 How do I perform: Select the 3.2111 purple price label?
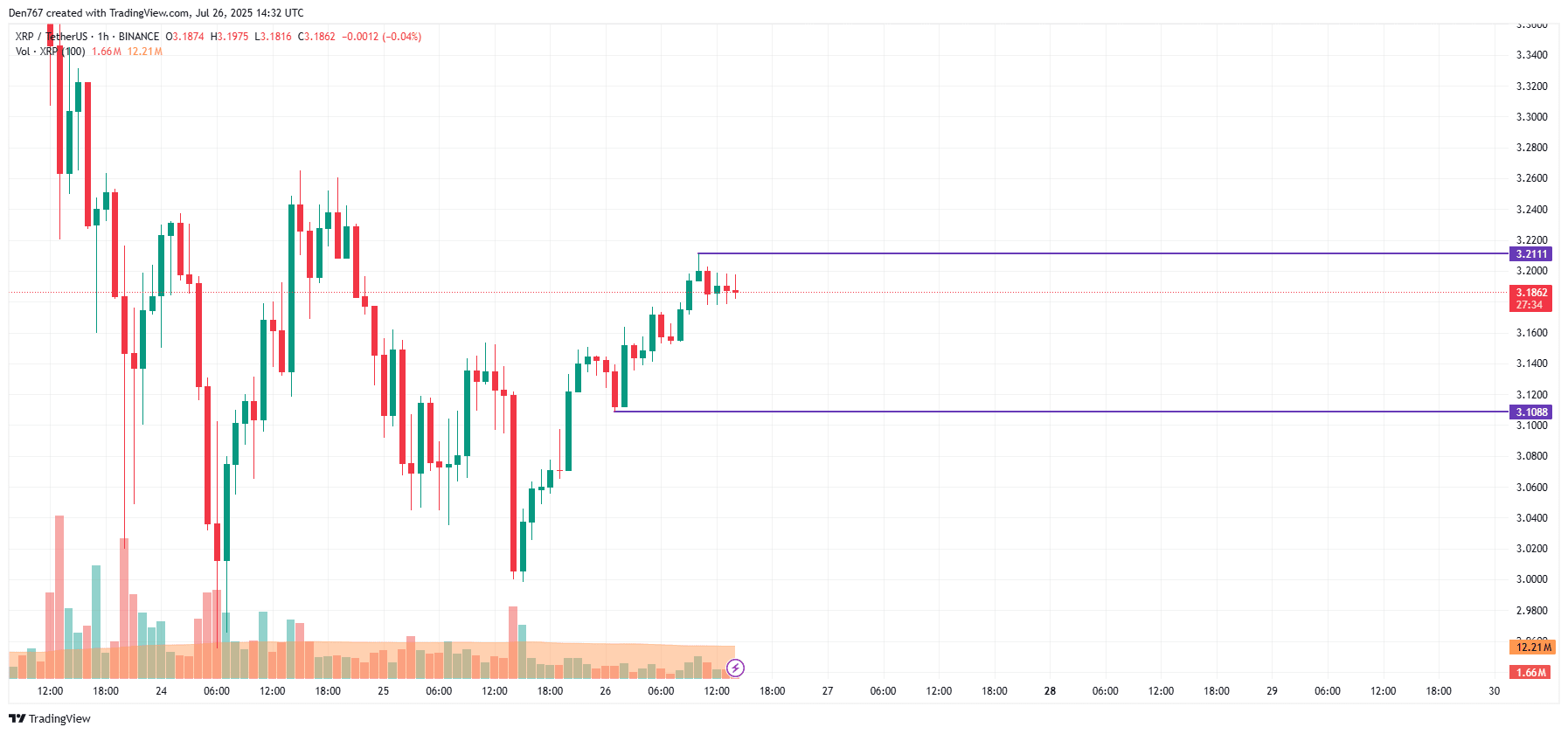(1530, 254)
